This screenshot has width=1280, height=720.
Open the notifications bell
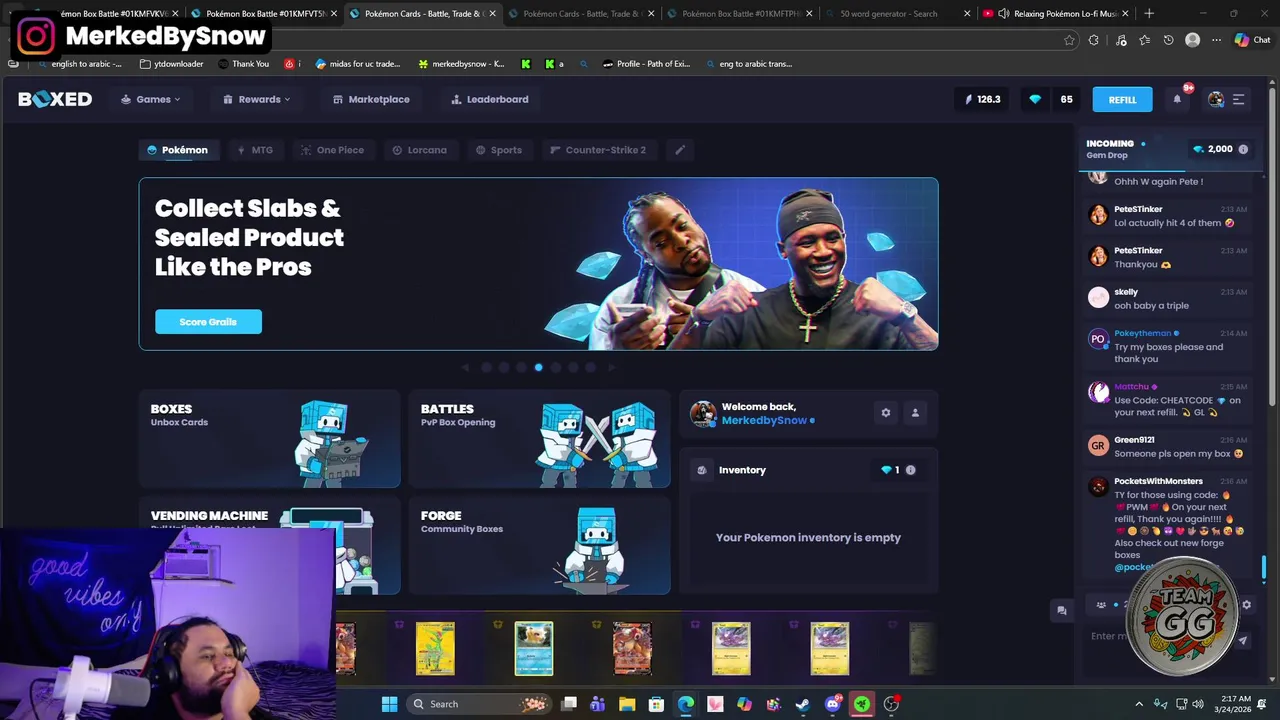click(1177, 99)
